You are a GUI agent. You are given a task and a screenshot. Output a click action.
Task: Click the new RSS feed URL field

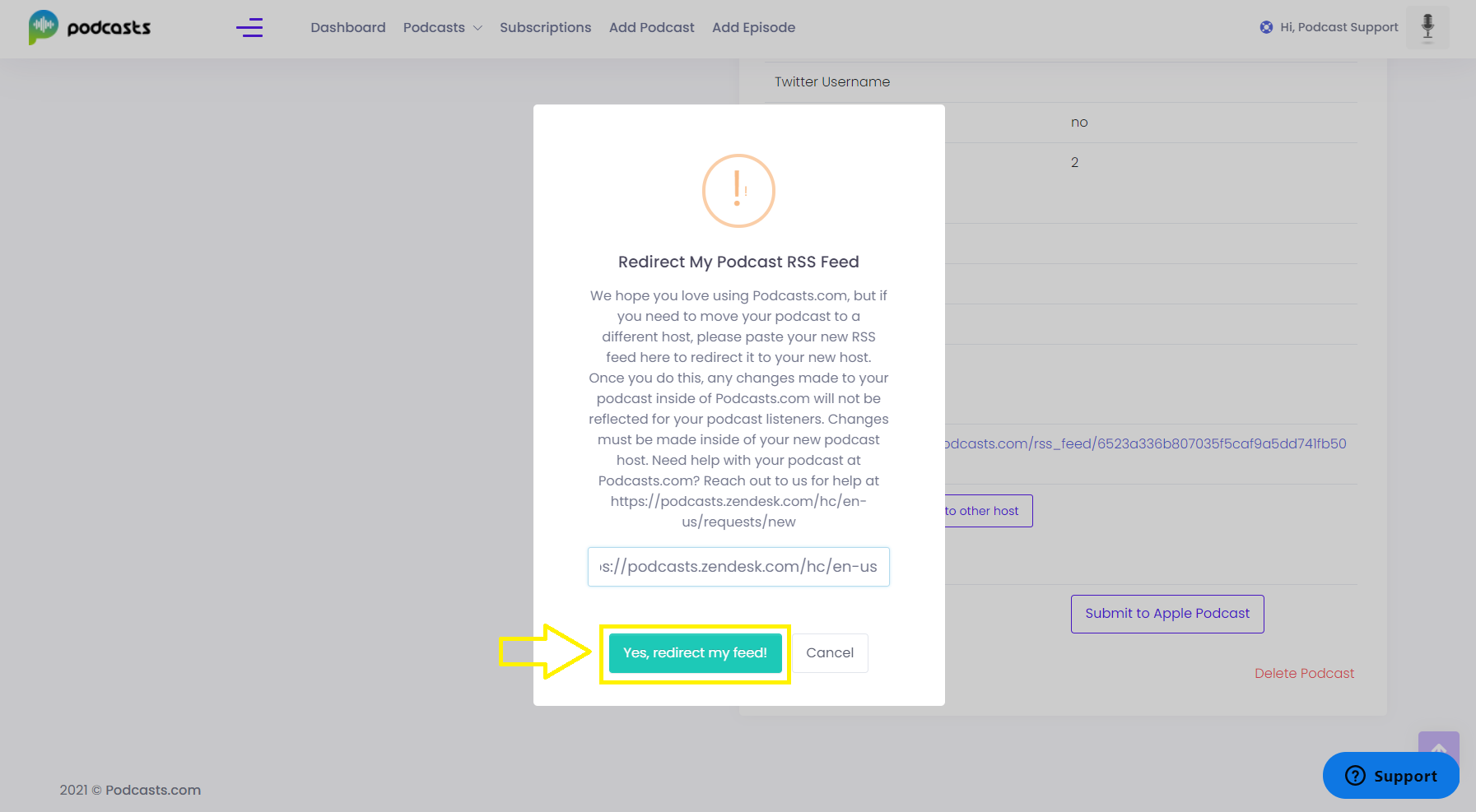(738, 567)
